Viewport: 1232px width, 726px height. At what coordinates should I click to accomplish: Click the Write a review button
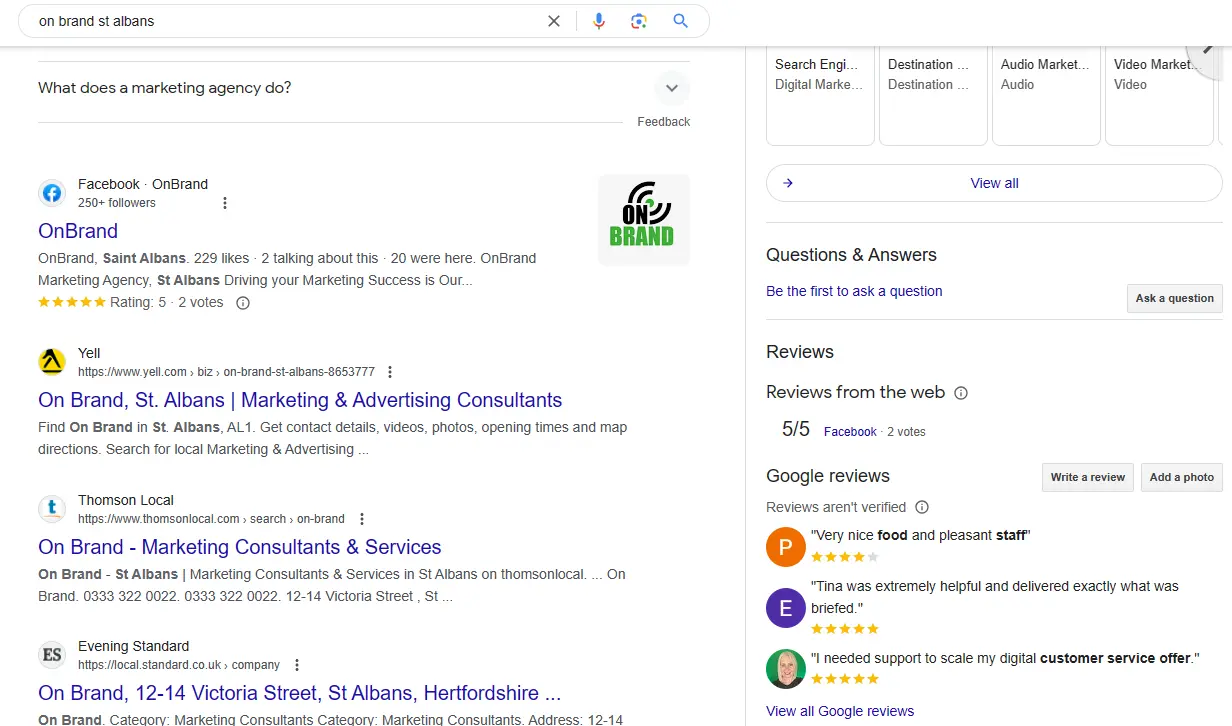[x=1087, y=477]
